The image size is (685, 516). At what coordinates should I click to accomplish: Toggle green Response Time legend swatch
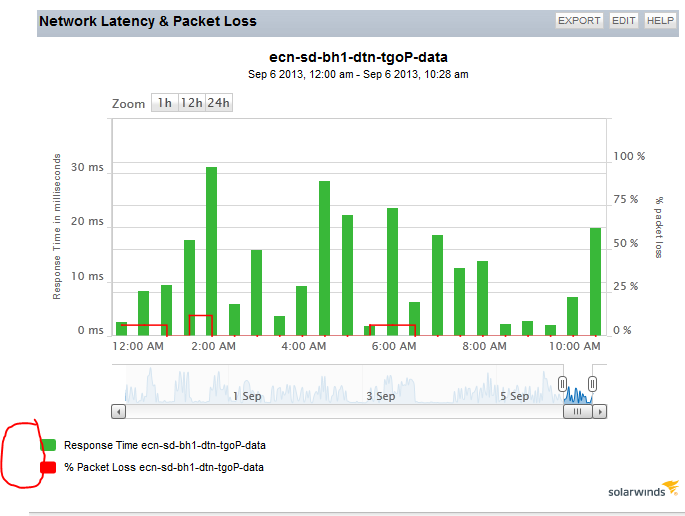tap(48, 445)
